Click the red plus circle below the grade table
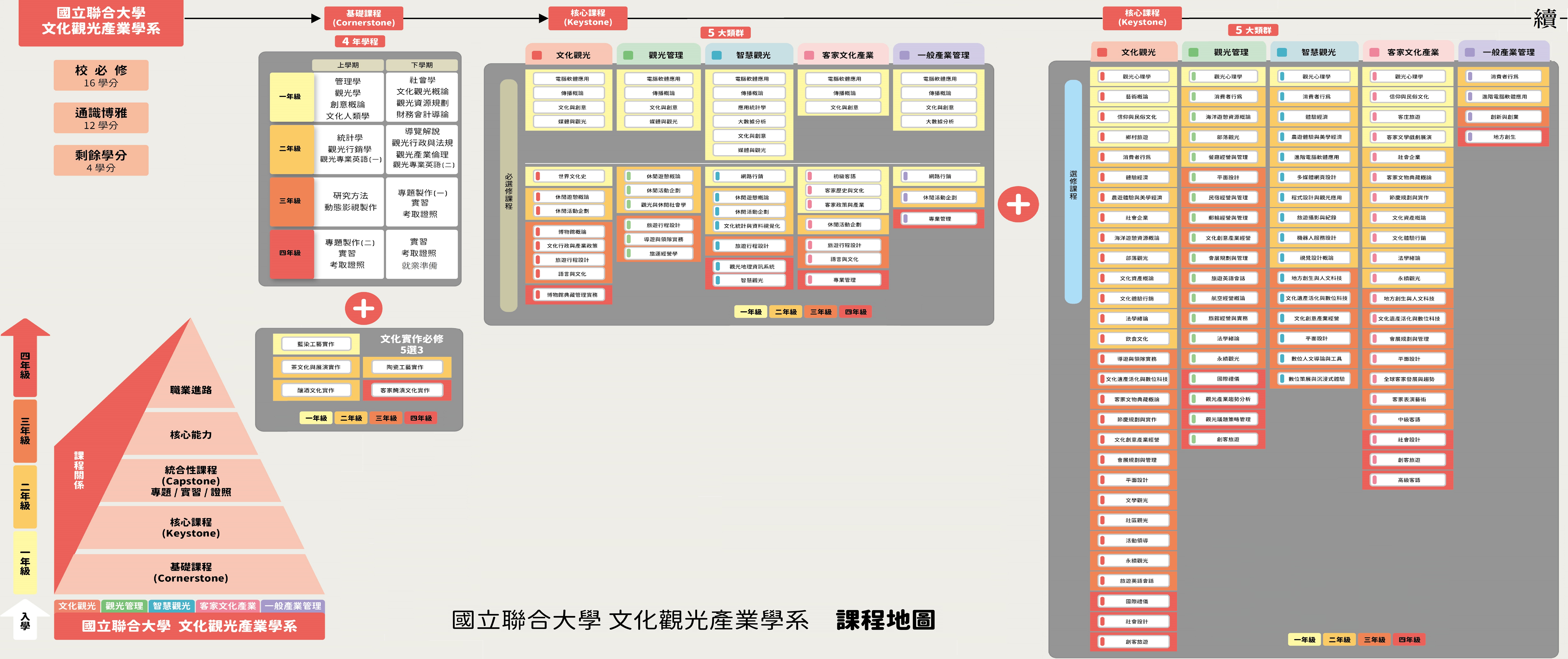1568x659 pixels. pos(363,308)
